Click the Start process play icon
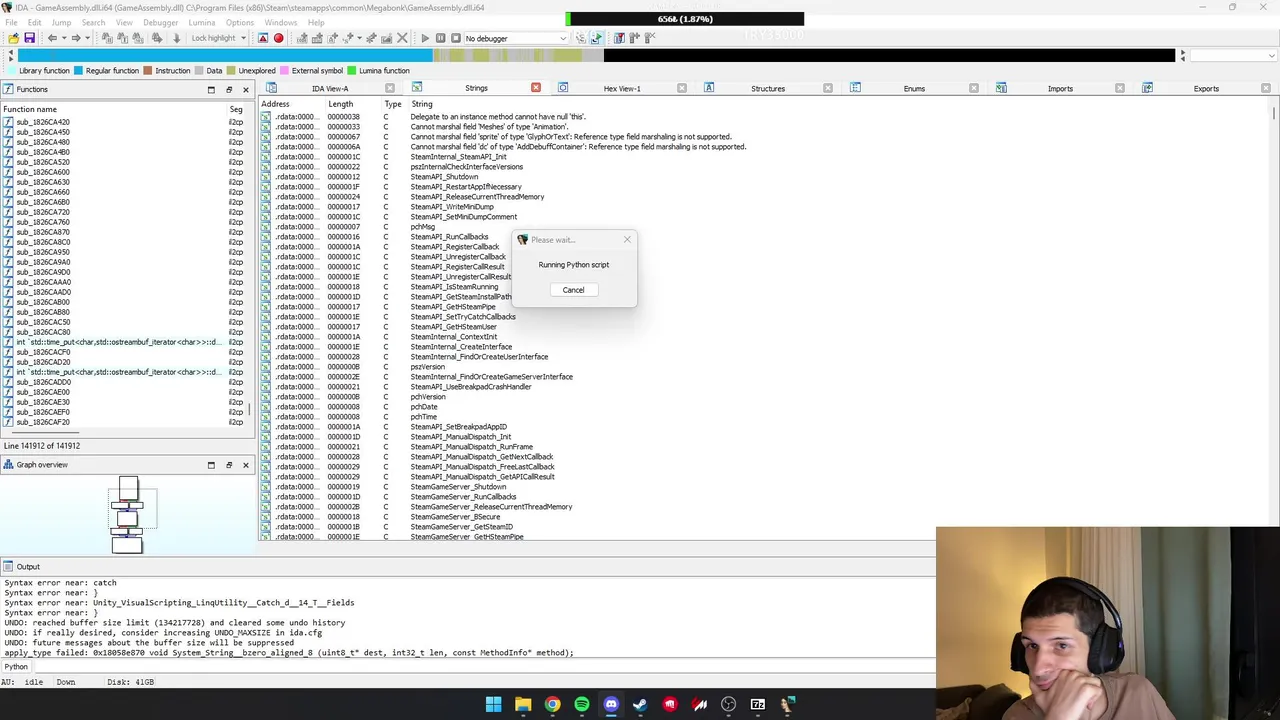 (x=425, y=38)
